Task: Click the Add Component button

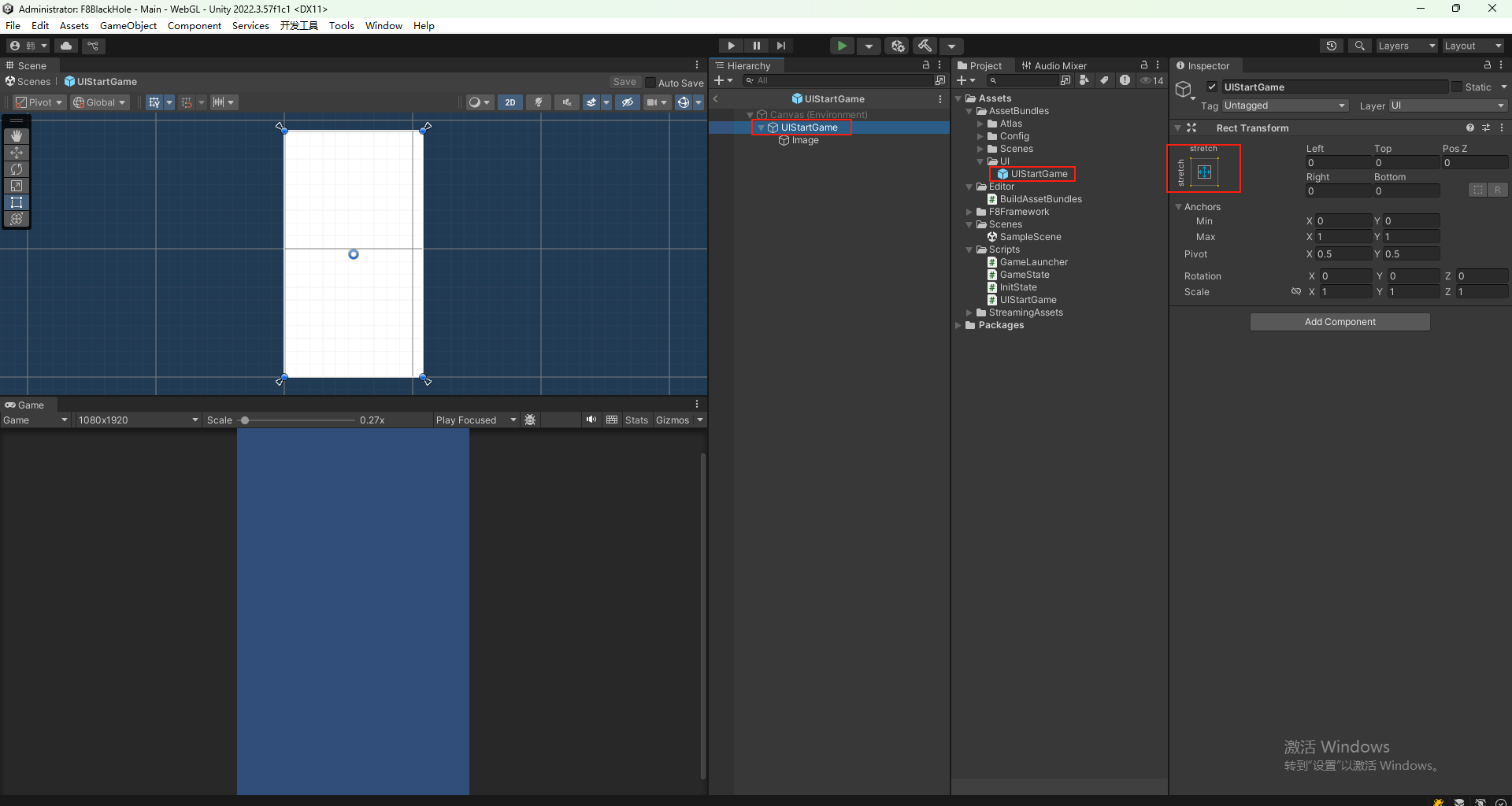Action: (x=1340, y=322)
